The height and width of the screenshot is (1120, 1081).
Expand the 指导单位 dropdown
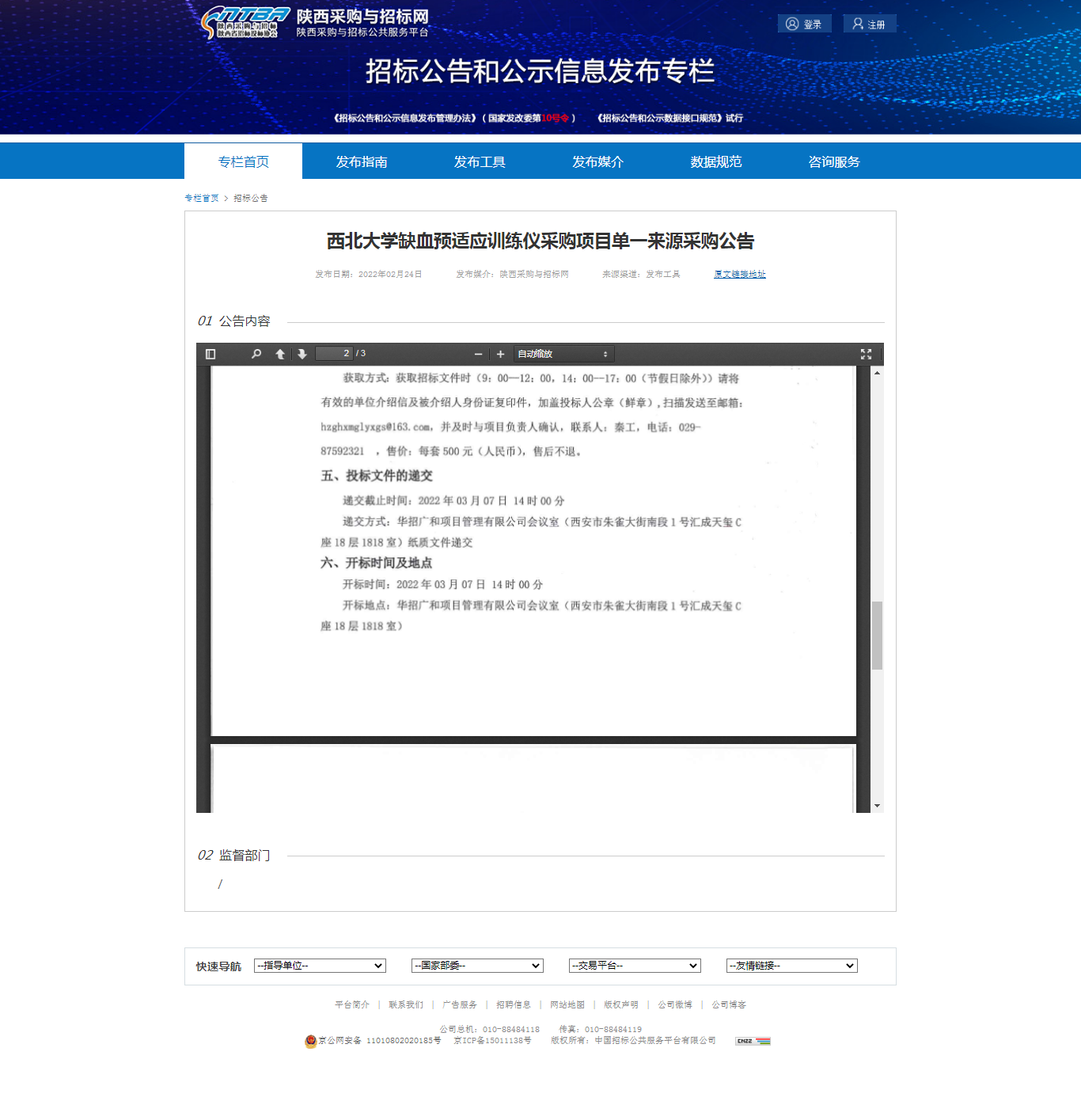(x=320, y=966)
